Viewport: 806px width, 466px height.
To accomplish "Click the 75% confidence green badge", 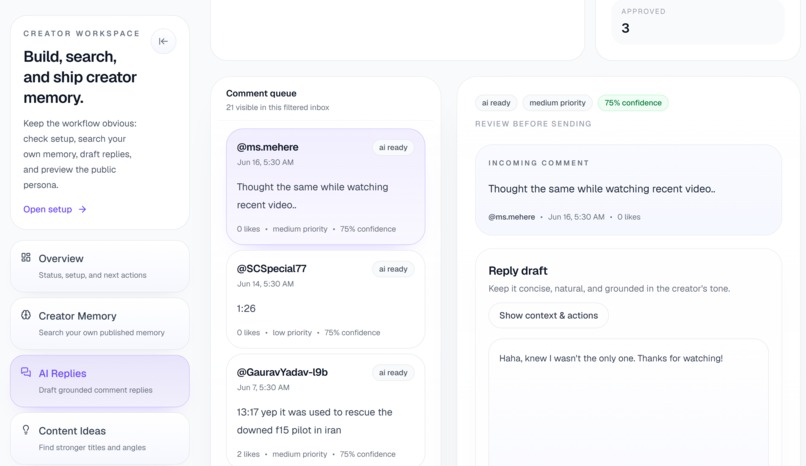I will (633, 103).
